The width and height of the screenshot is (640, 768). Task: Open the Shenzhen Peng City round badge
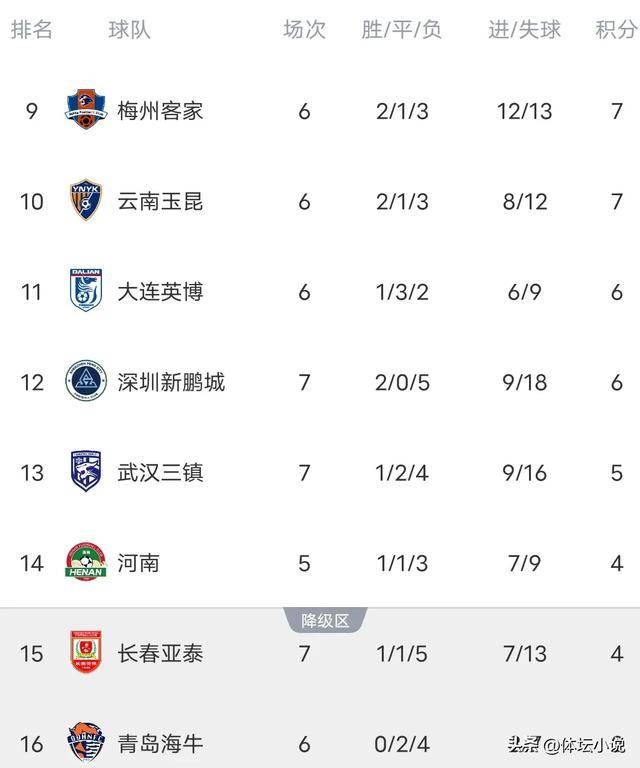(86, 381)
